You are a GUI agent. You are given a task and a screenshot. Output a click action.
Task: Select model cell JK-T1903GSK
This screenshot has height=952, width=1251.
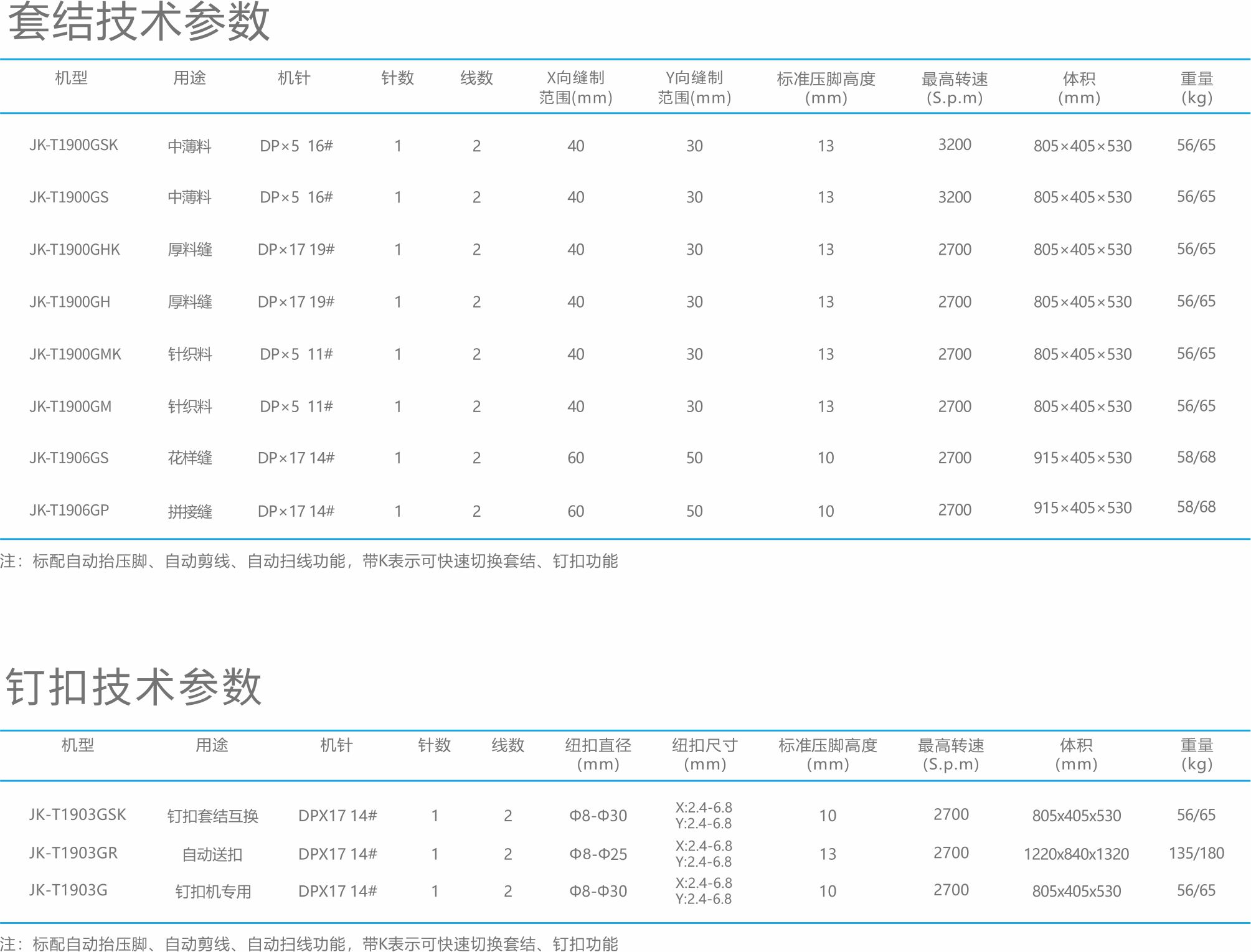tap(77, 814)
